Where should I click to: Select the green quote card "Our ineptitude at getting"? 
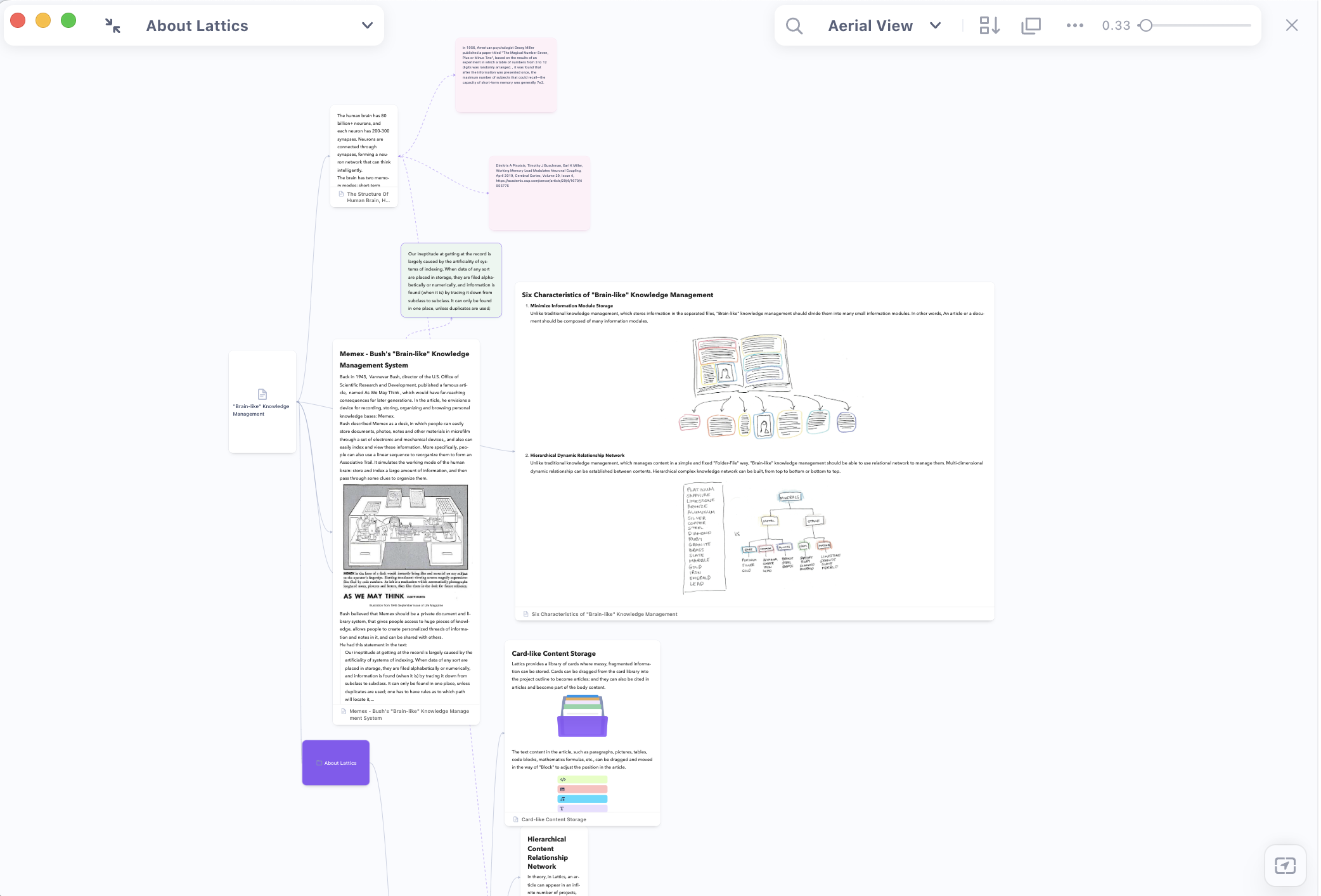point(451,280)
